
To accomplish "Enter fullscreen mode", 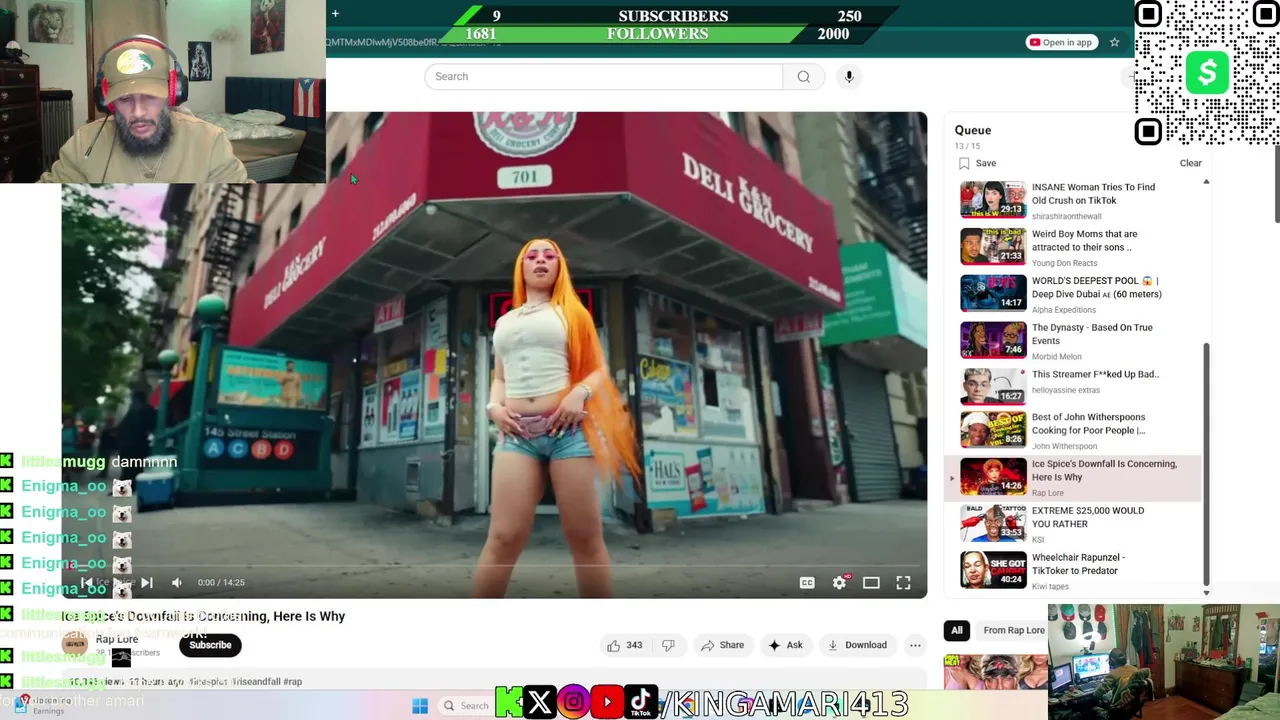I will (903, 583).
